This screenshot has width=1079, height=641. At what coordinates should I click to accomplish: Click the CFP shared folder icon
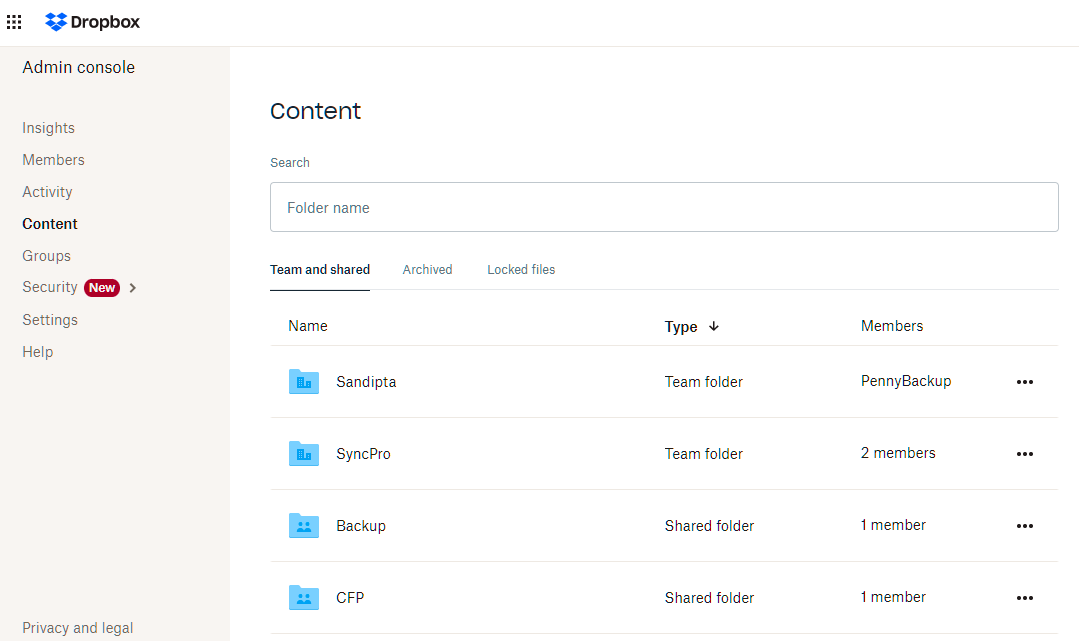[304, 598]
